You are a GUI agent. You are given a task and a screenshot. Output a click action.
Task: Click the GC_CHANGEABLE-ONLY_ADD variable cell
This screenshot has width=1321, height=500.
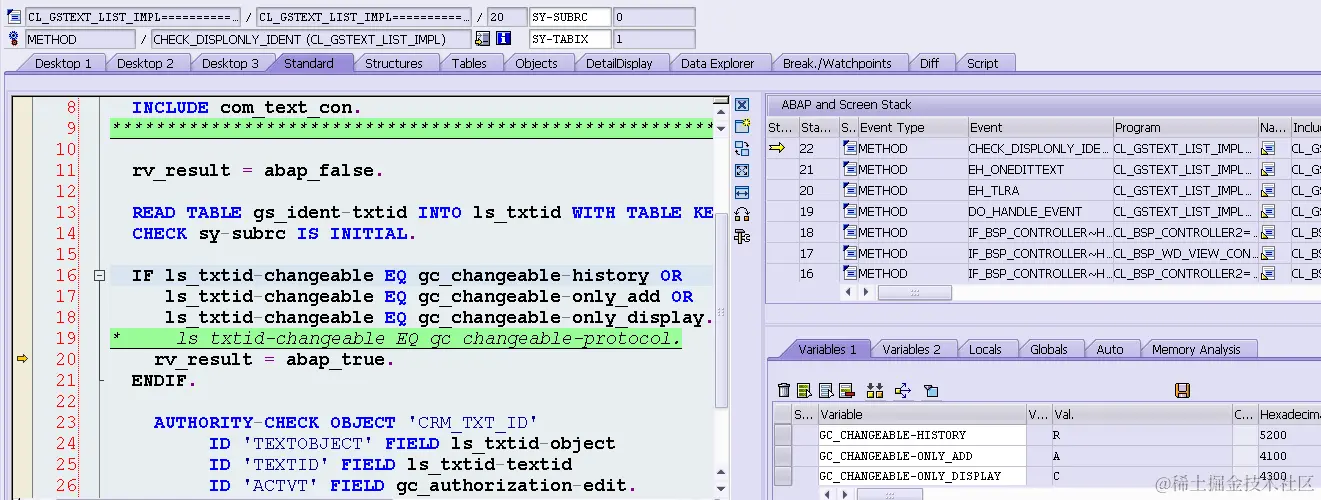[921, 455]
